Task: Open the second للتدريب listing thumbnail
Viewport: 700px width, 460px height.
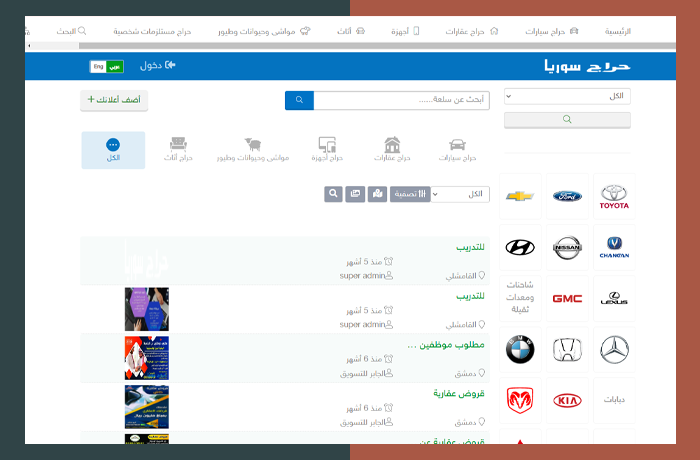Action: 146,309
